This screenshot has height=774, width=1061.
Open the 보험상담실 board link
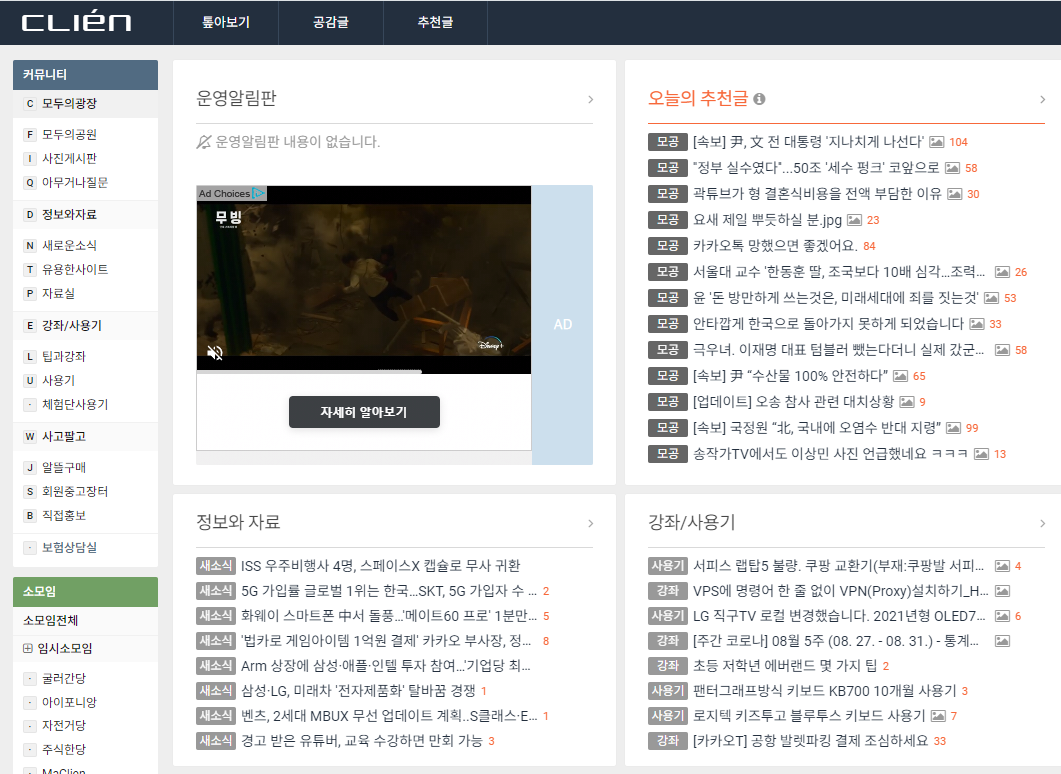pyautogui.click(x=69, y=547)
